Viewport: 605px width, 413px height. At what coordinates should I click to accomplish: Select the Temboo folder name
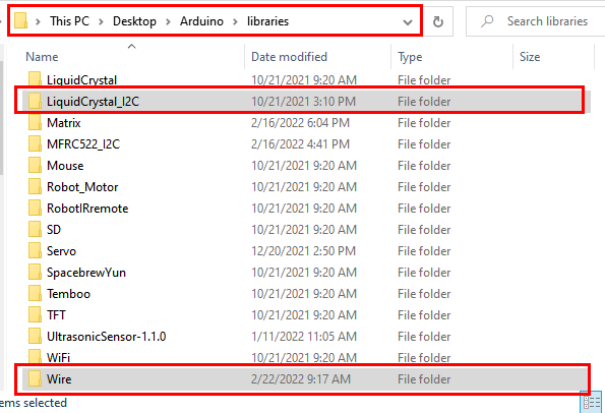[68, 294]
